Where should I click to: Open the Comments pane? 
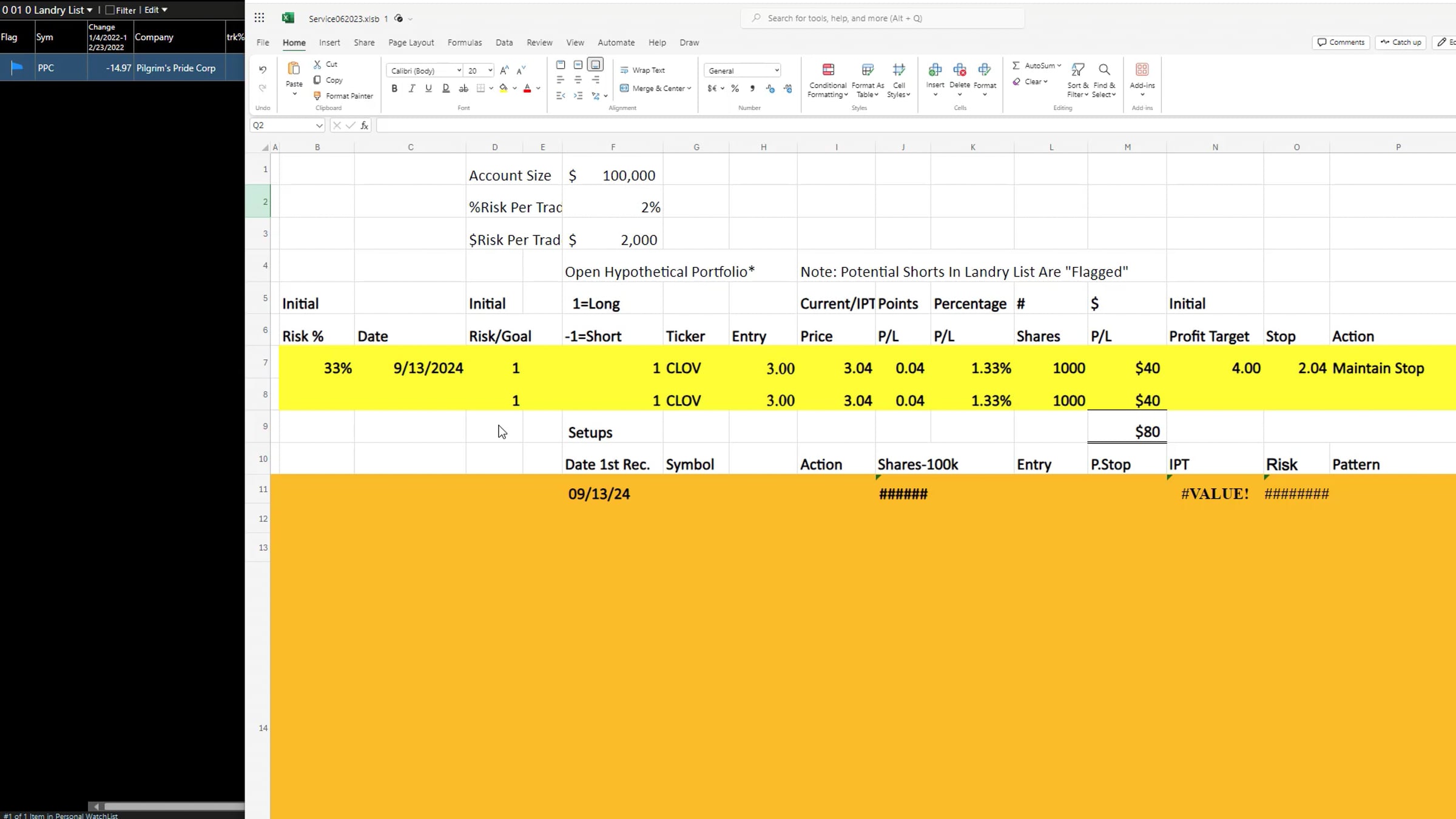tap(1341, 42)
